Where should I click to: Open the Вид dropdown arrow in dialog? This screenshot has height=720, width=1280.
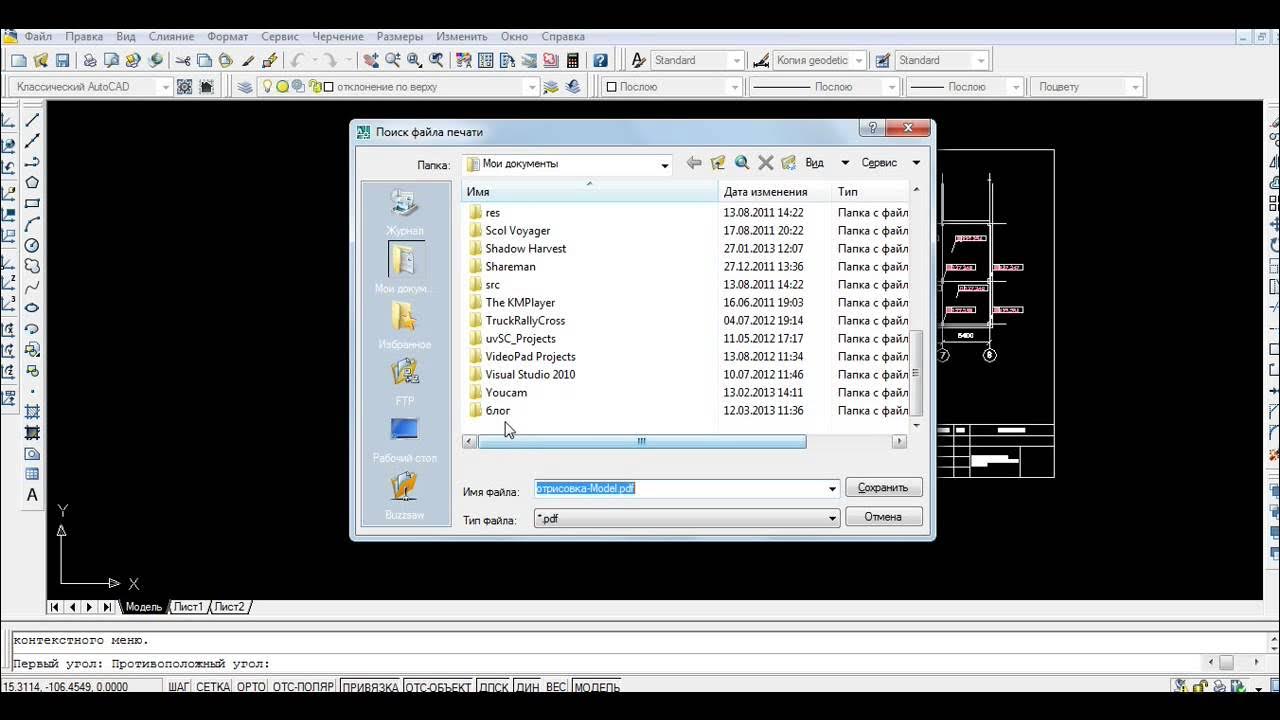tap(845, 163)
